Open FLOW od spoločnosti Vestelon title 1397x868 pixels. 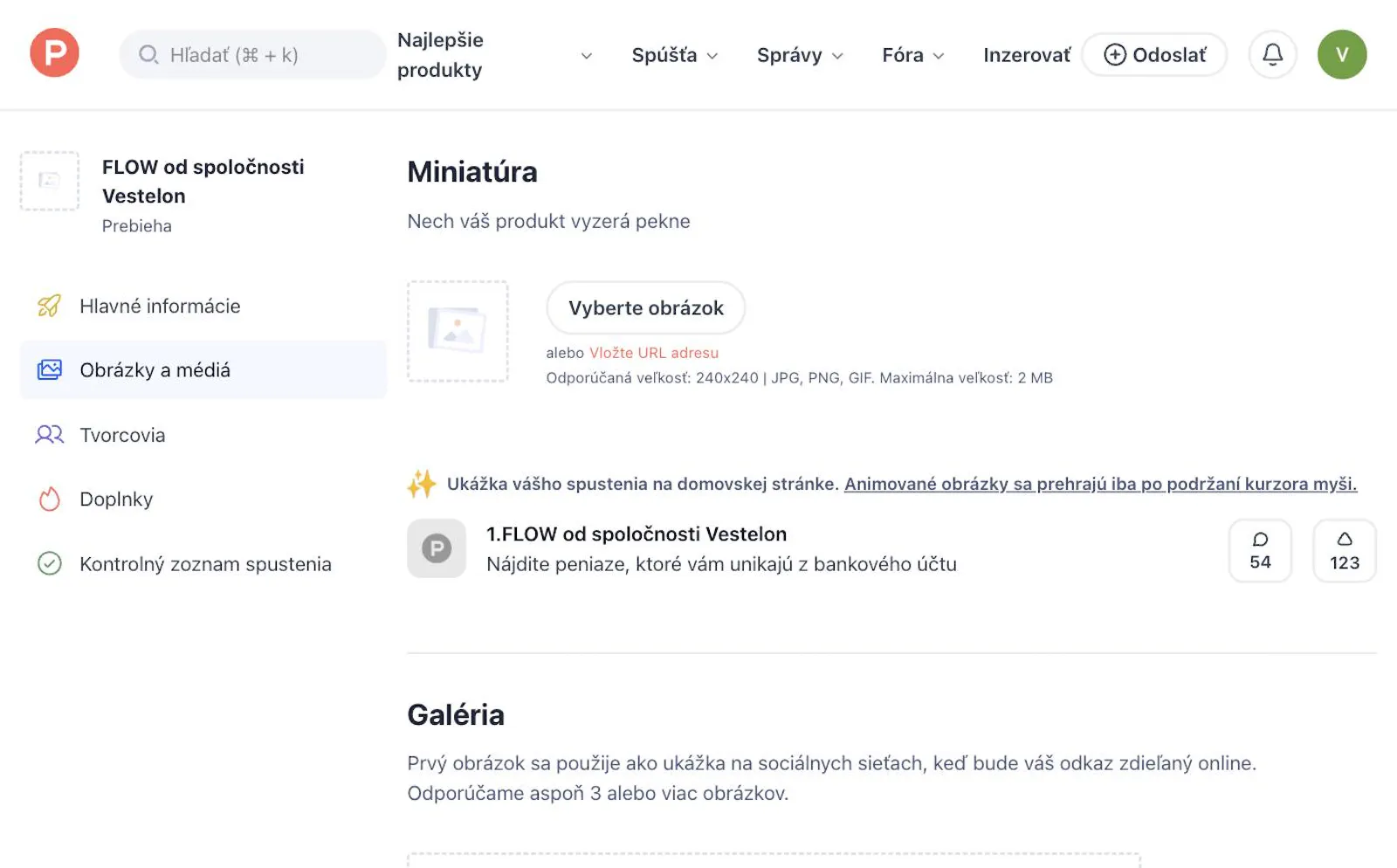203,181
